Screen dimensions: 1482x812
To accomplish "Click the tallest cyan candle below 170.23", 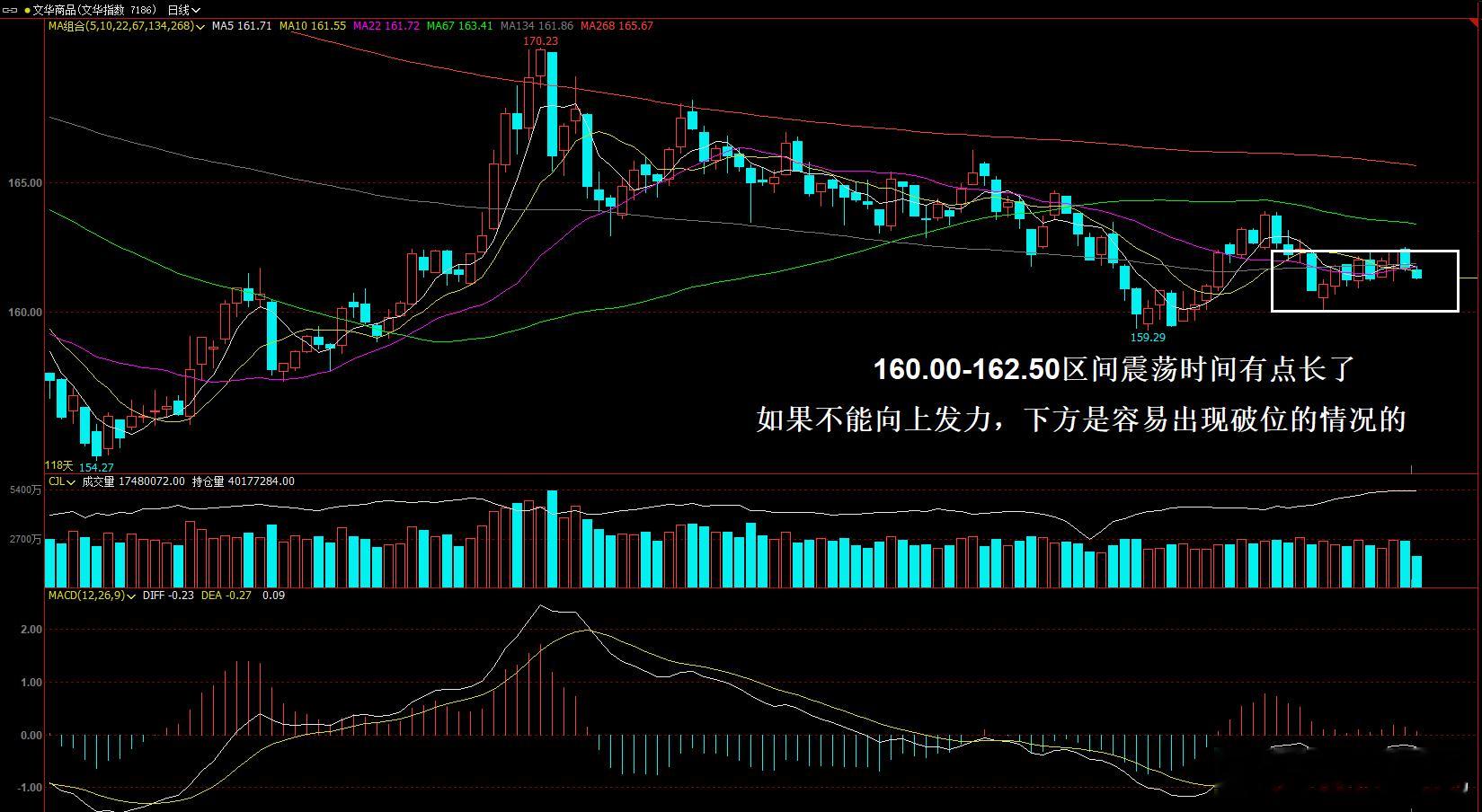I will pyautogui.click(x=552, y=103).
